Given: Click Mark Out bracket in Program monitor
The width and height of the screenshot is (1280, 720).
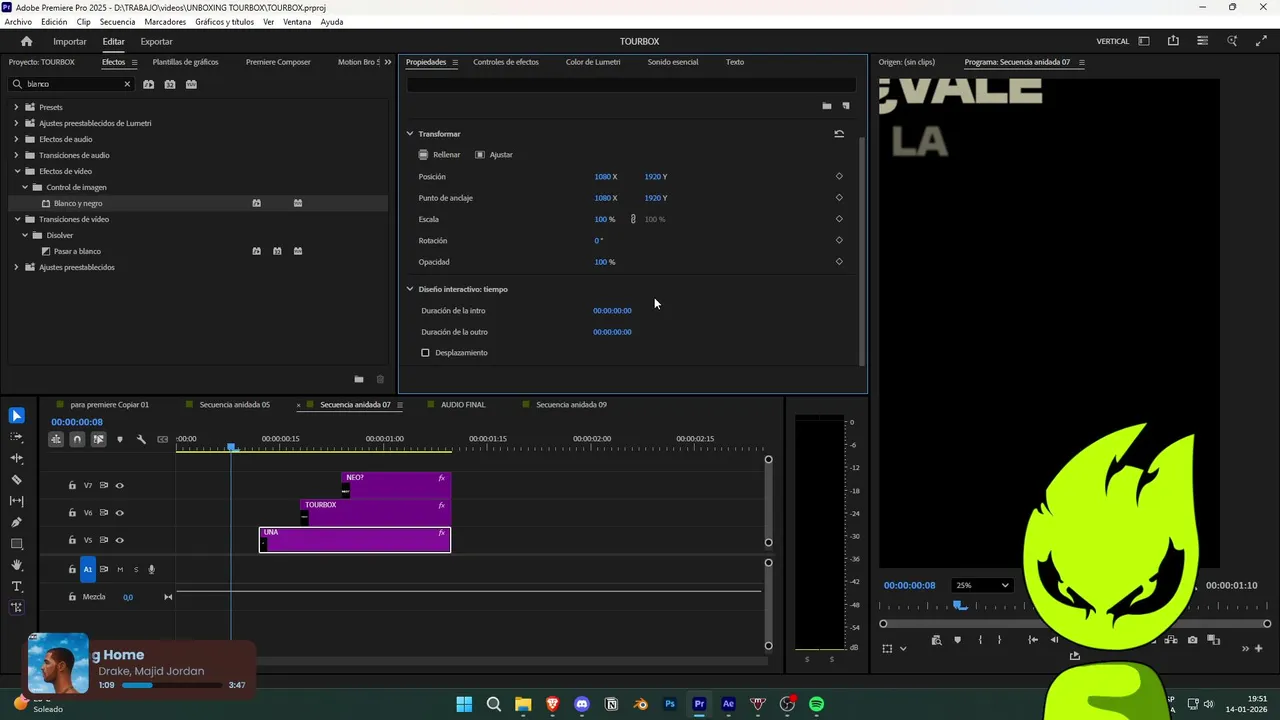Looking at the screenshot, I should coord(999,640).
